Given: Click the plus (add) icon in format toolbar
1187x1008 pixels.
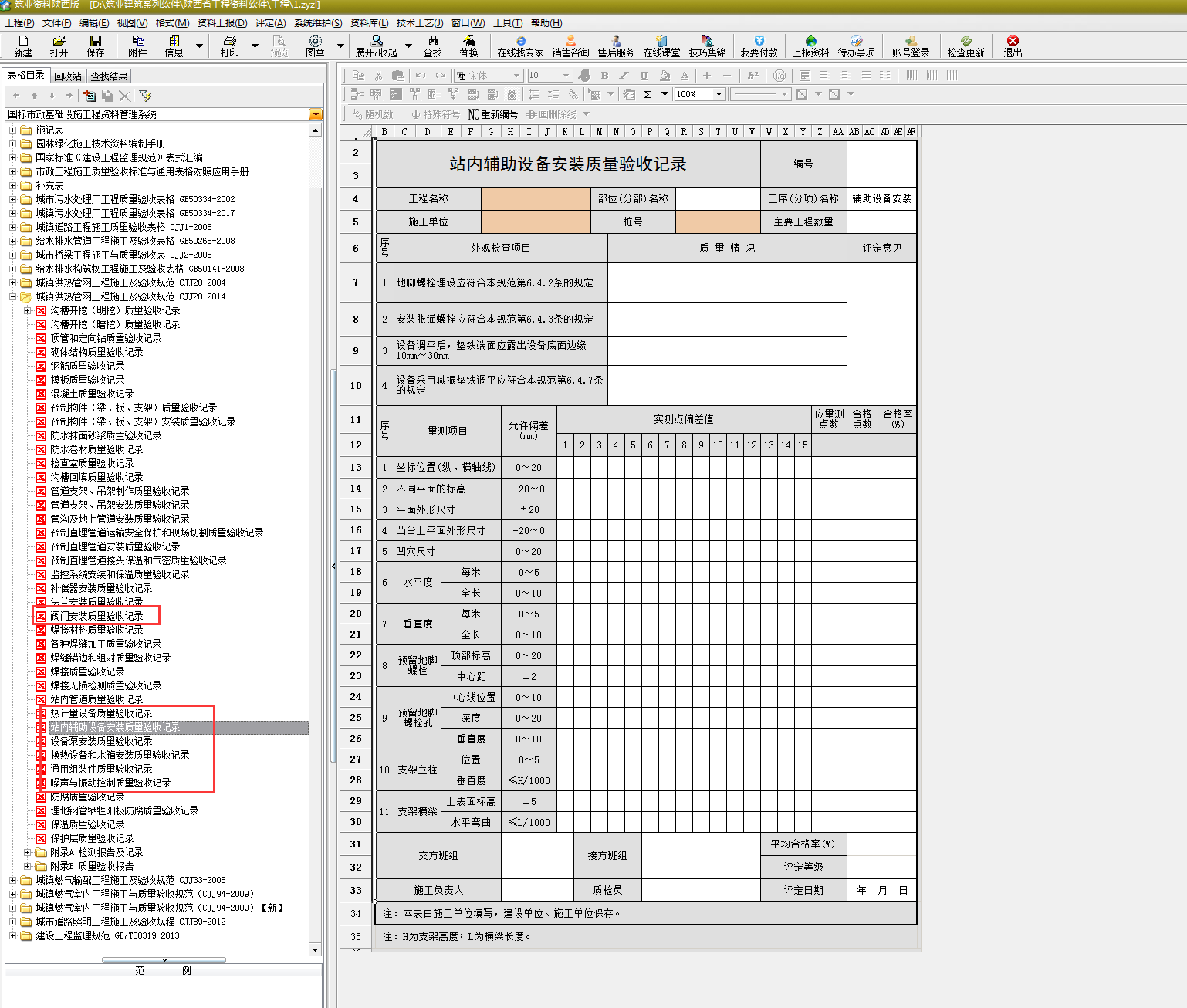Looking at the screenshot, I should click(706, 75).
